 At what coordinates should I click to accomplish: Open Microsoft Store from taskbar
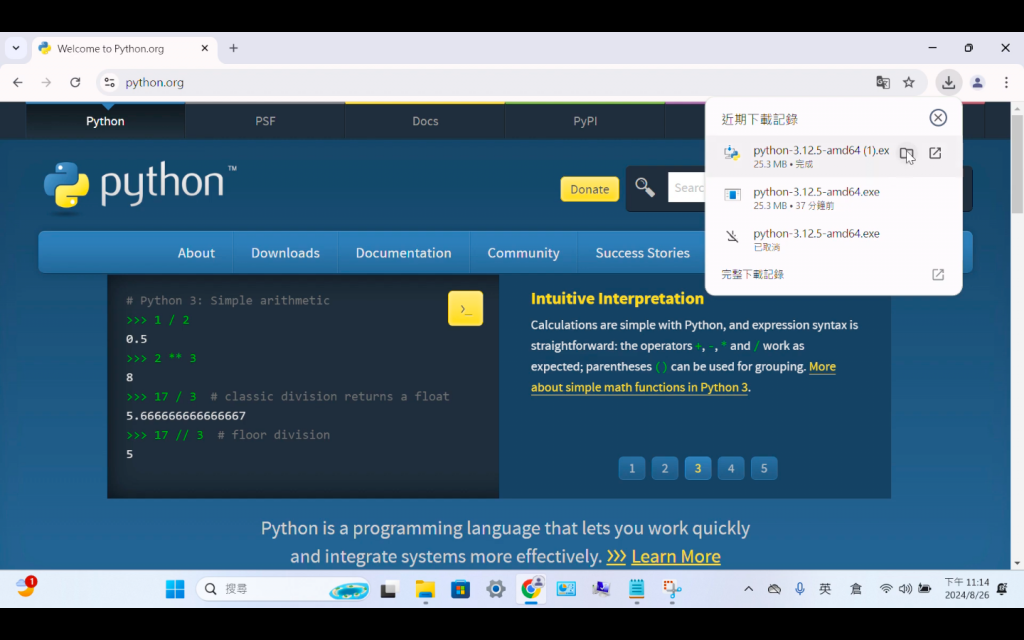[460, 589]
